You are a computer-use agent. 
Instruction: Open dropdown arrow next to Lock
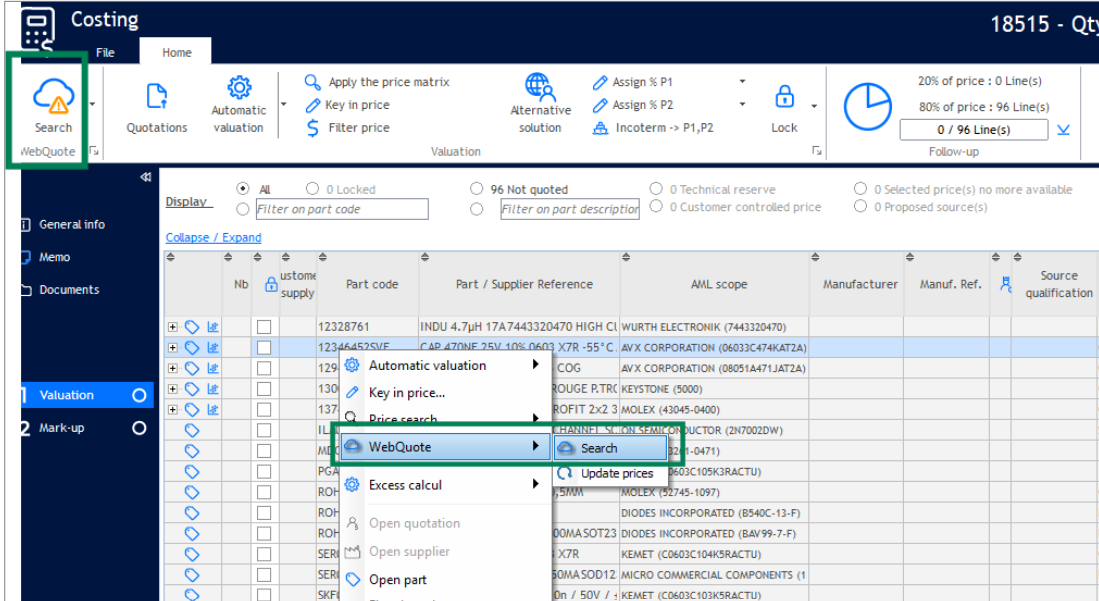[x=814, y=105]
